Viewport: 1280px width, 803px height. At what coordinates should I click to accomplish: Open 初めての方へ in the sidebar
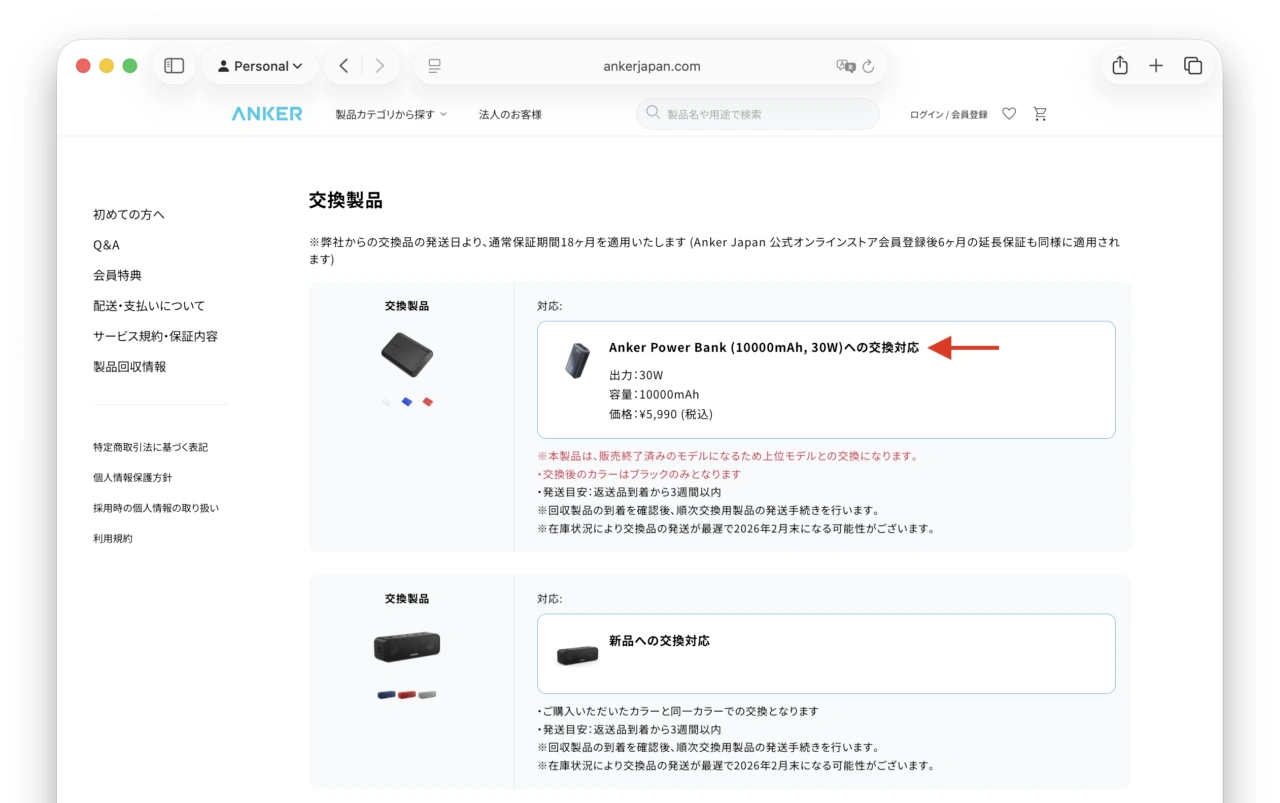point(129,214)
